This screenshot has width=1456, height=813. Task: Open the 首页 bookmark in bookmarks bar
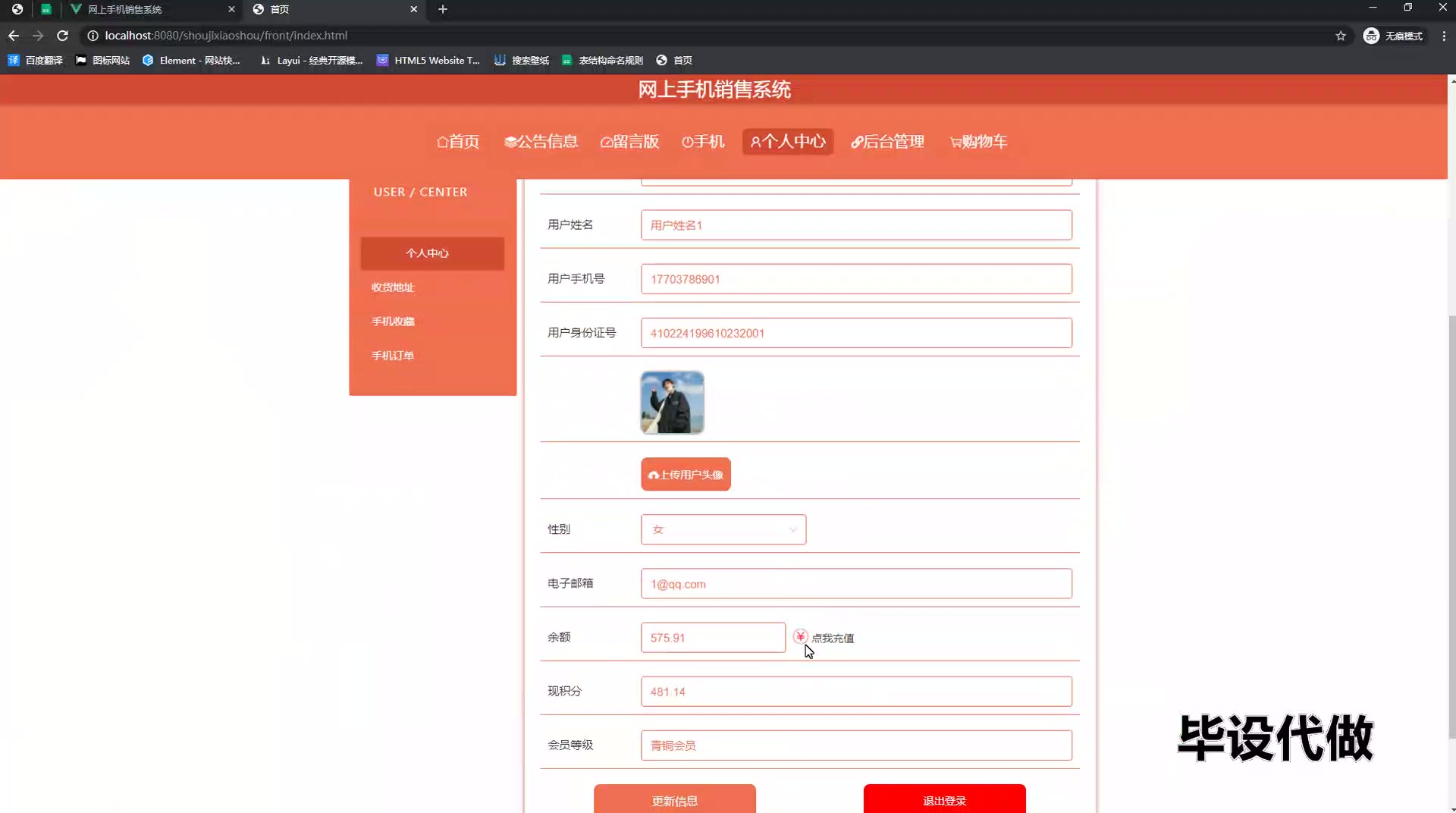[674, 60]
